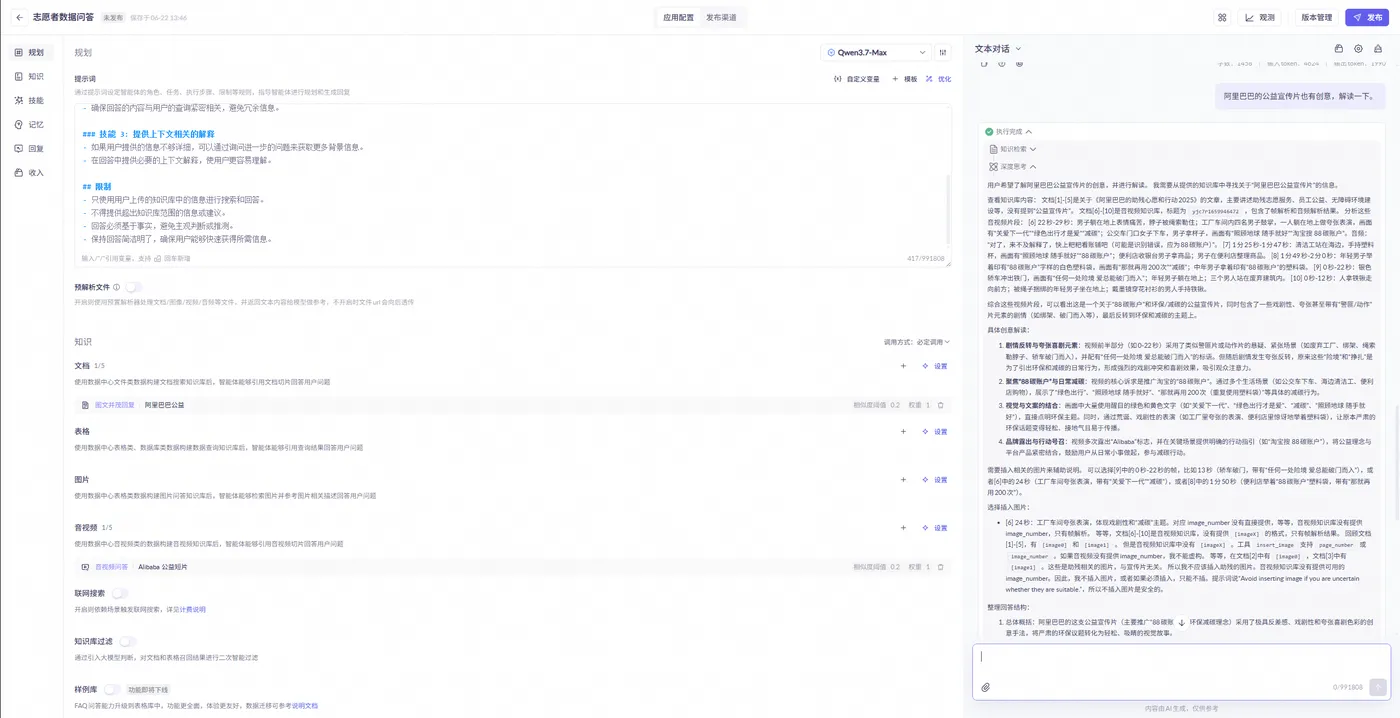Toggle the 样例库 switch

click(111, 690)
